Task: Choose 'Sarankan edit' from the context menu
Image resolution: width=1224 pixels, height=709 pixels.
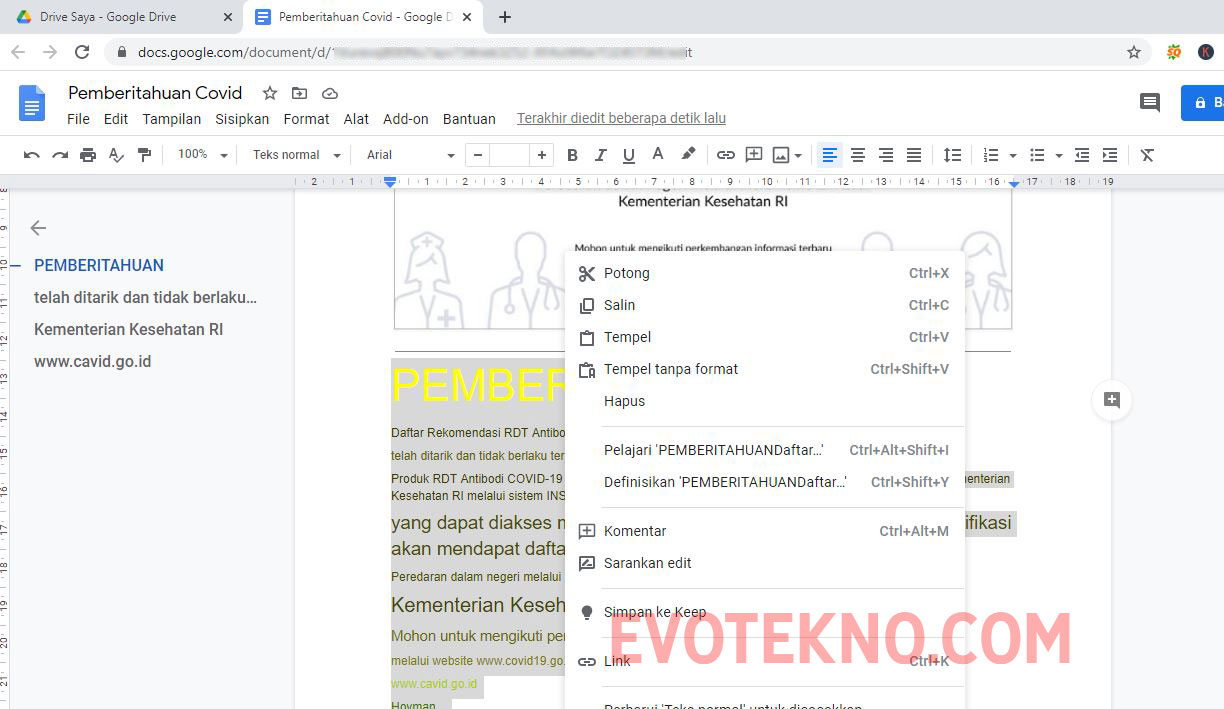Action: (765, 563)
